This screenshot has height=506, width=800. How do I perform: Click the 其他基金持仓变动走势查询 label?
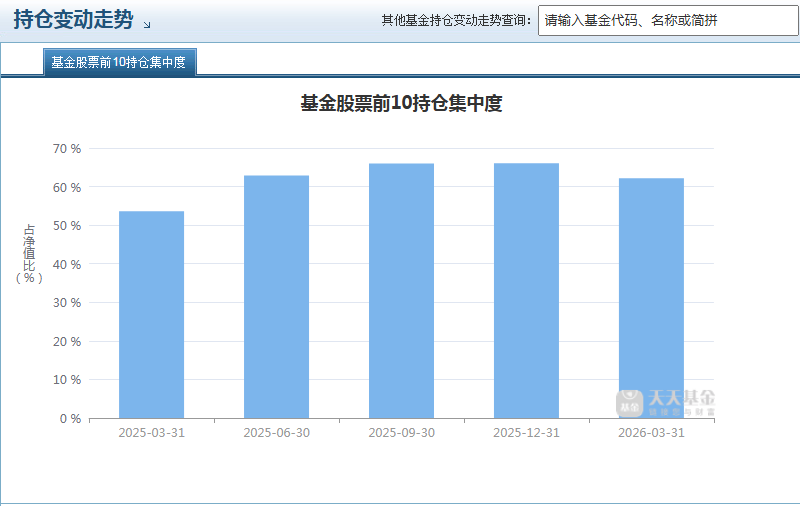456,20
